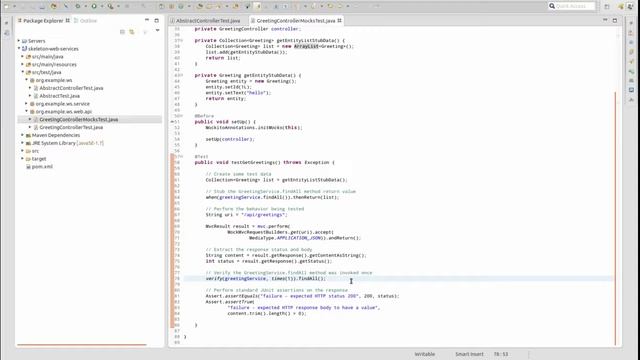
Task: Maximize the editor area
Action: coord(615,20)
